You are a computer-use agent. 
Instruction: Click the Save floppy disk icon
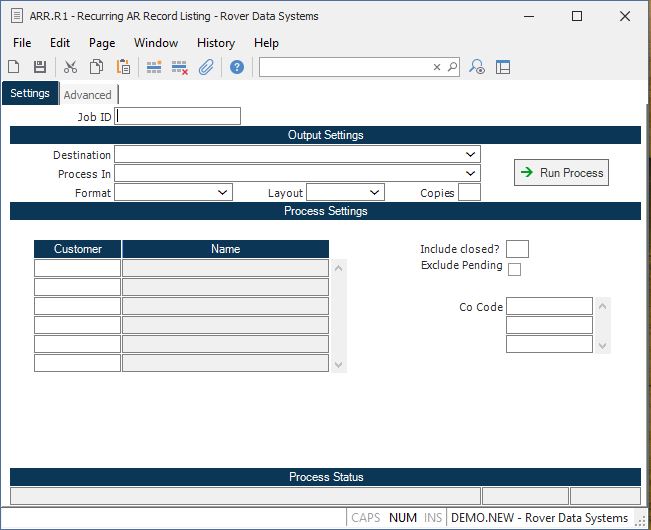[x=40, y=67]
